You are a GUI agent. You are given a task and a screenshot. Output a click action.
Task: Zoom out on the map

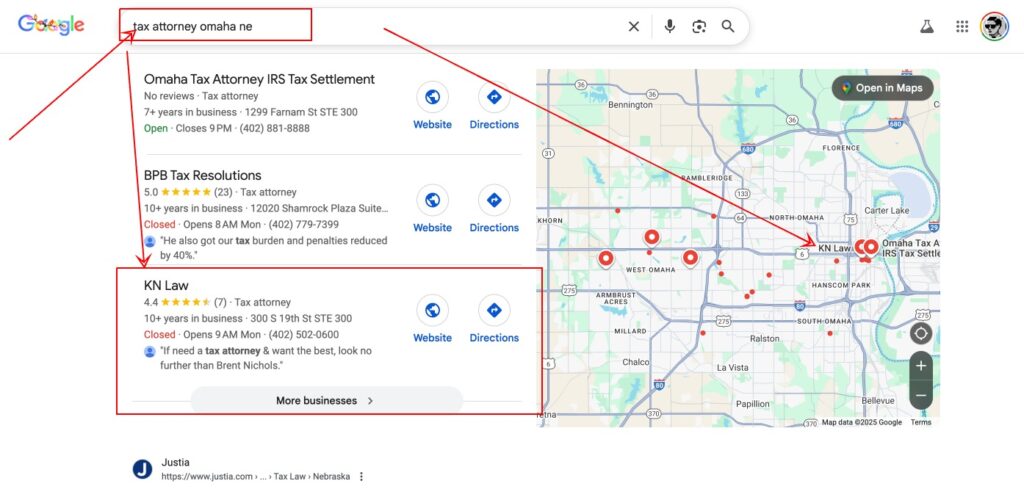coord(921,395)
